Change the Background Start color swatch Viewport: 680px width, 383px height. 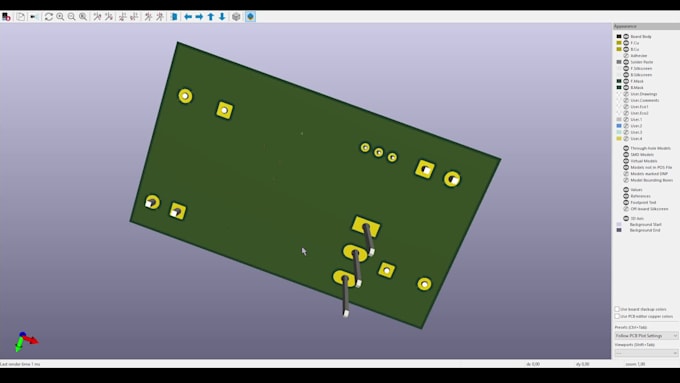(x=619, y=224)
